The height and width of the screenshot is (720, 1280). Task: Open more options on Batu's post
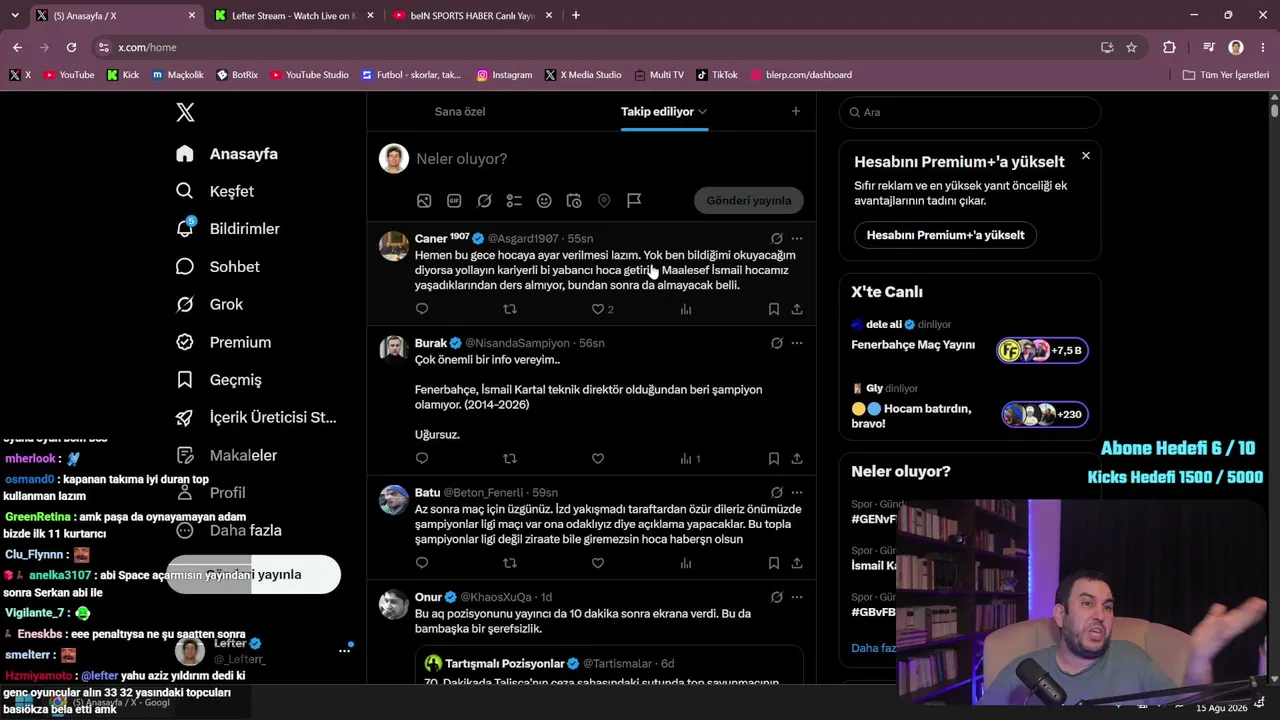797,492
